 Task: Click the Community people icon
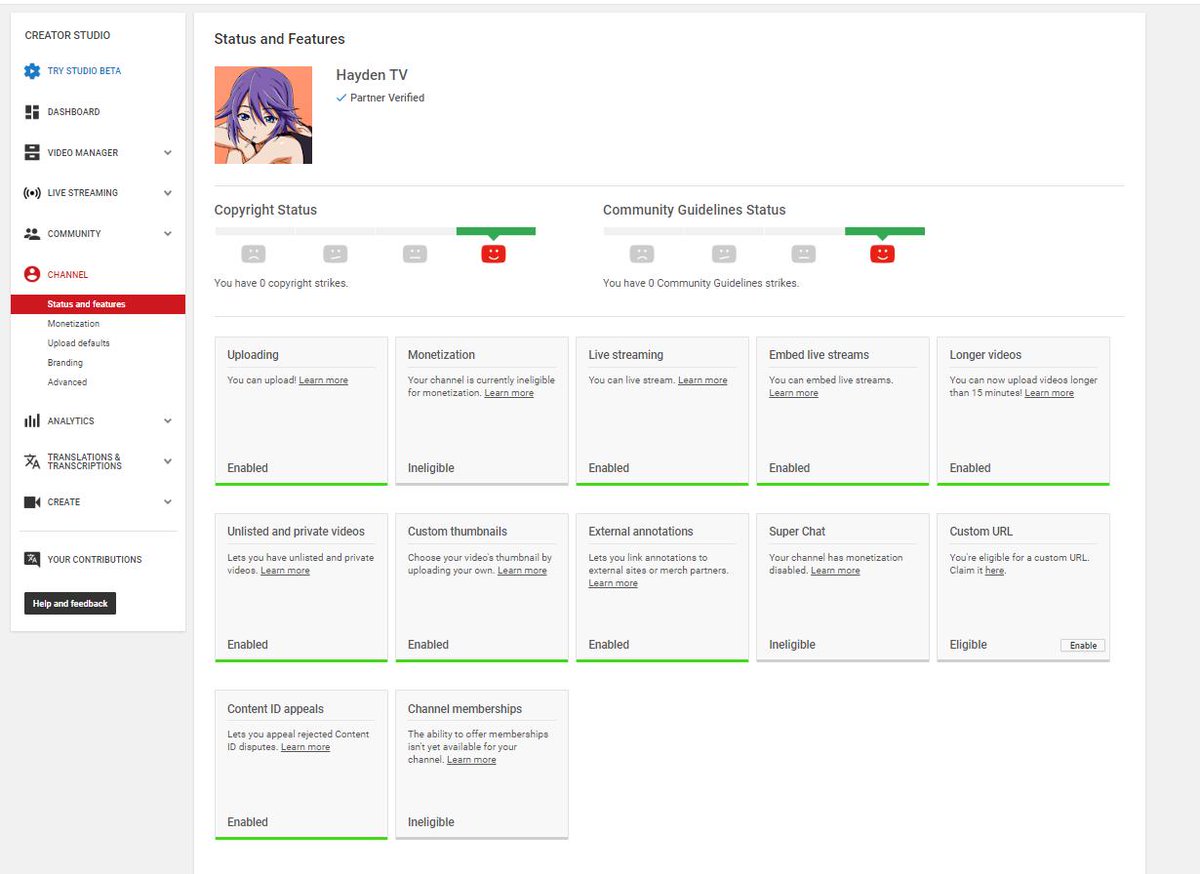tap(32, 234)
